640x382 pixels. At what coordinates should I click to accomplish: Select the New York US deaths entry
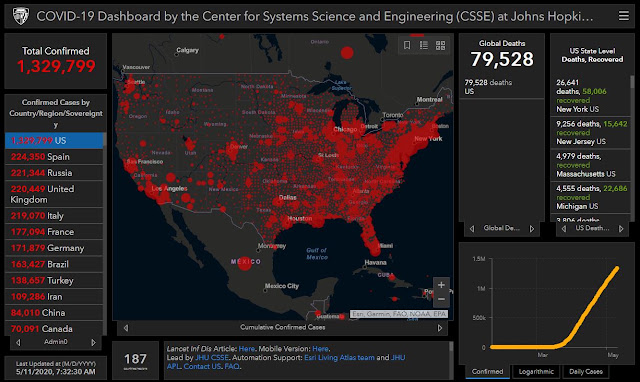[591, 96]
